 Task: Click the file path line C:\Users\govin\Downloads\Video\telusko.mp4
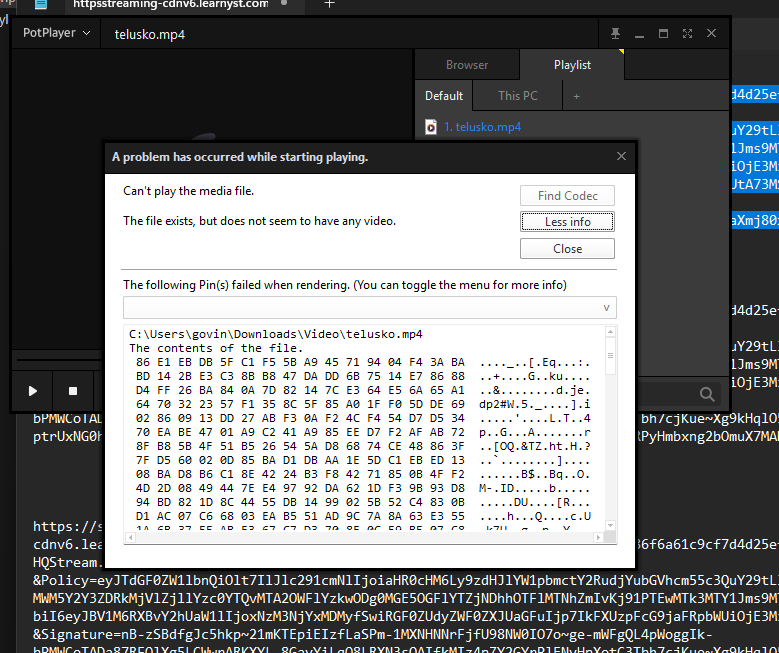pos(276,334)
